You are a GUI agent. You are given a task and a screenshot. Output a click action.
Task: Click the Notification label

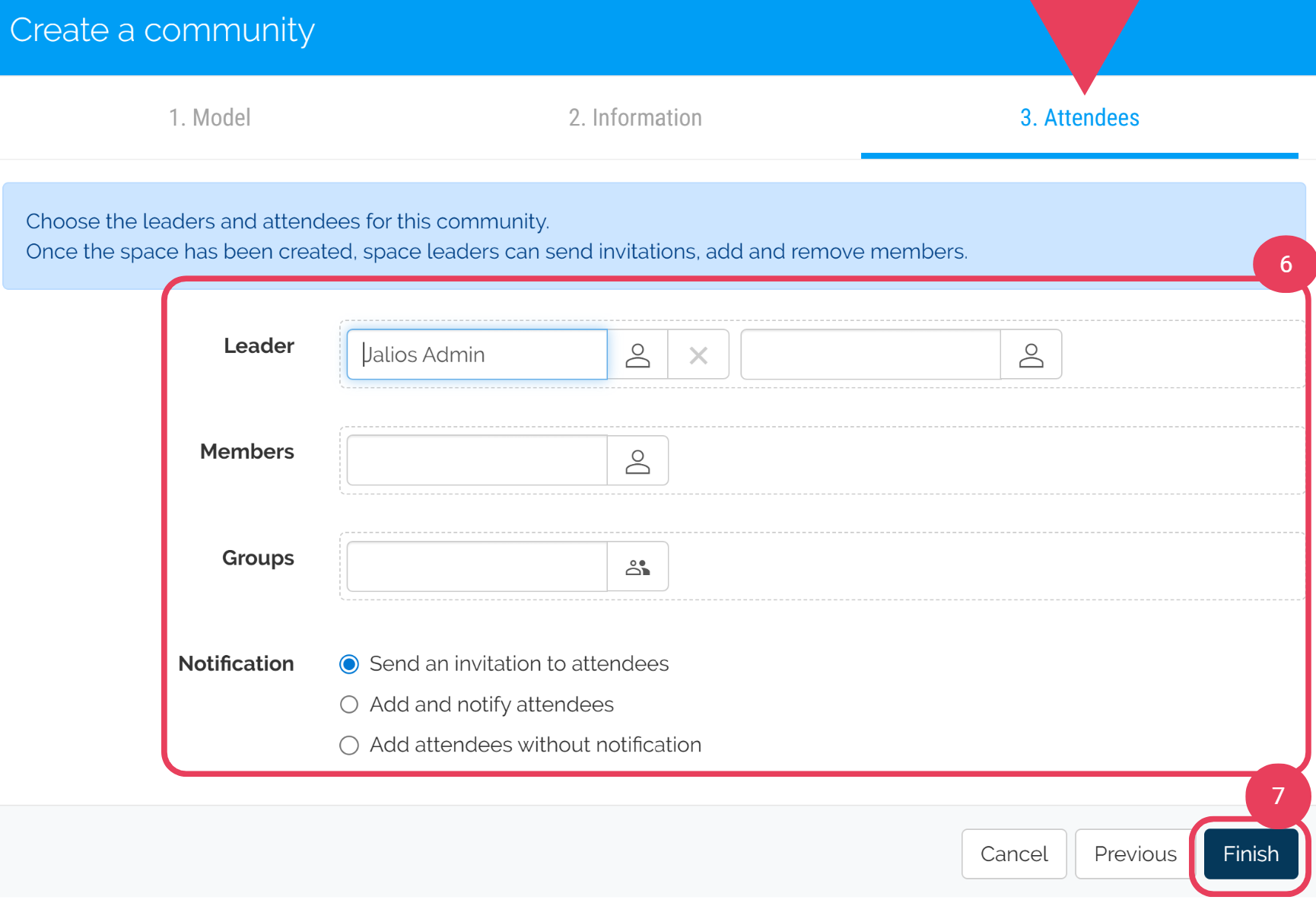[236, 664]
